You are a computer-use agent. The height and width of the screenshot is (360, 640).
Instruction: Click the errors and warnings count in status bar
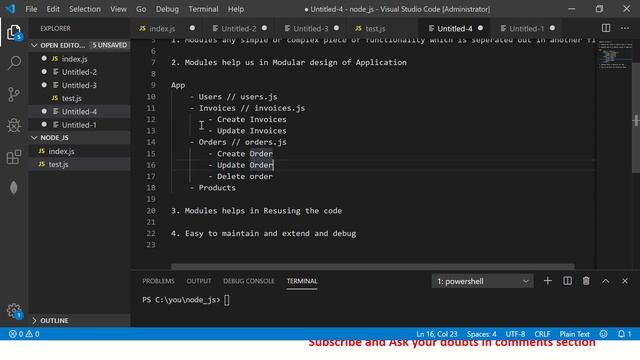[24, 334]
